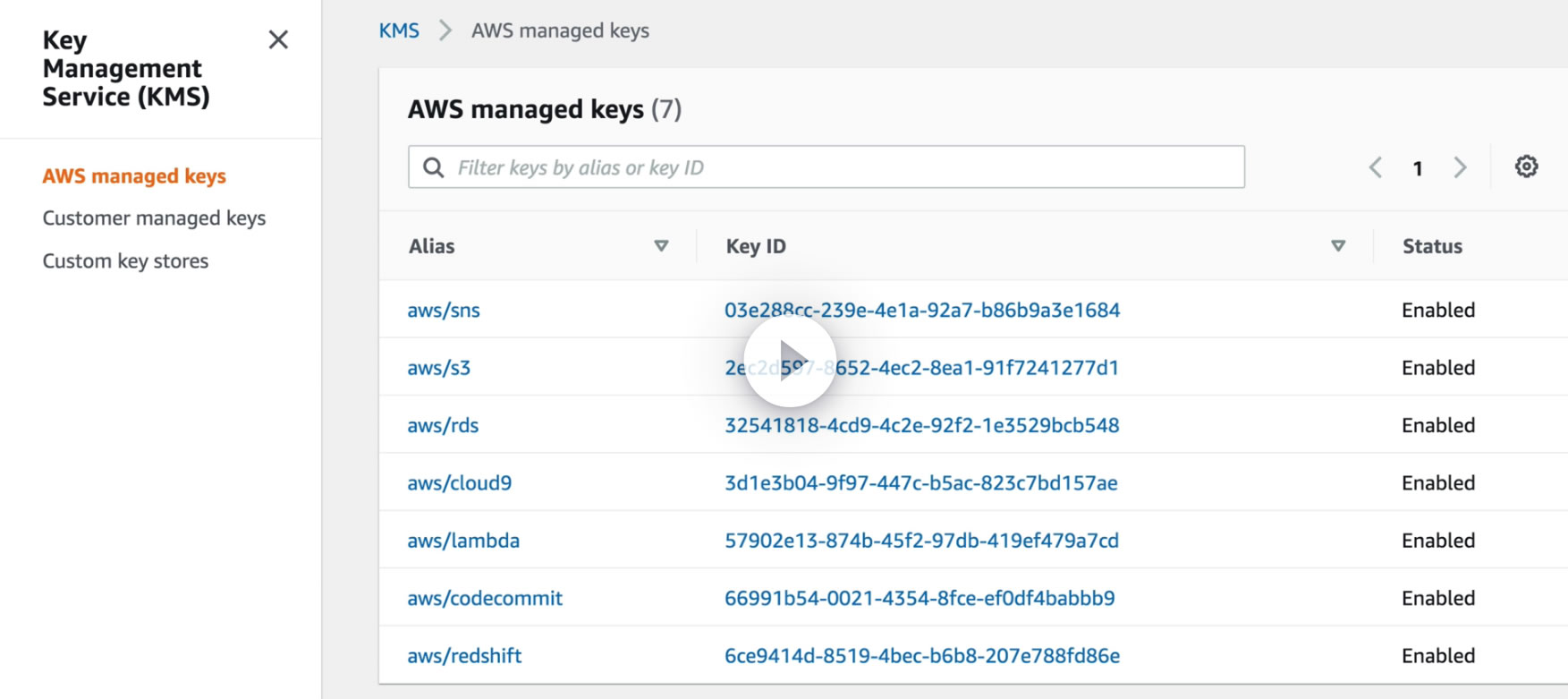Open table preferences gear icon

click(1526, 166)
